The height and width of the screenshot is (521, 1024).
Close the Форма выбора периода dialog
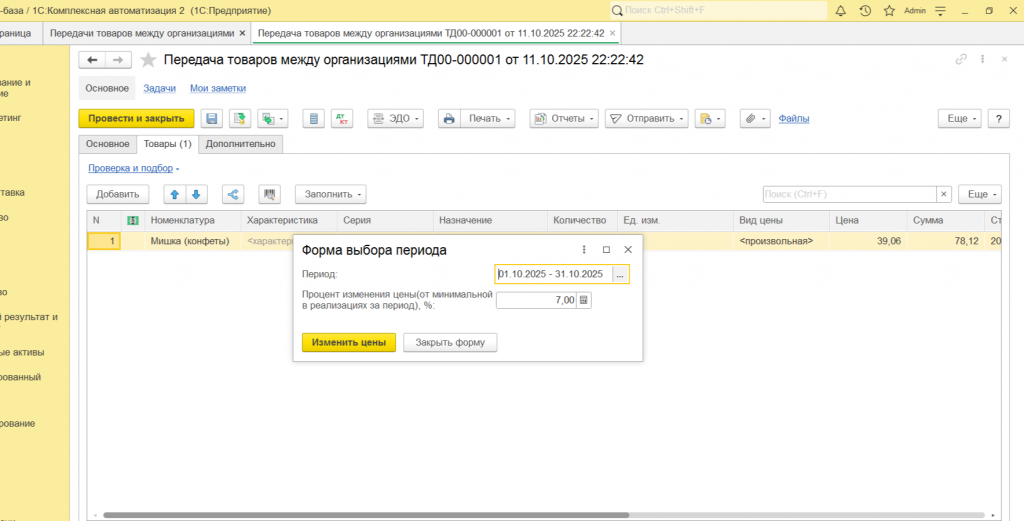[628, 249]
